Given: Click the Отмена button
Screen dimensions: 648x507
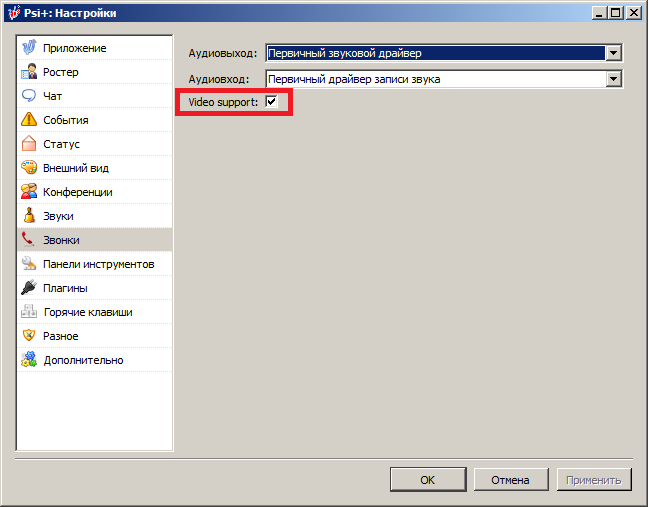Looking at the screenshot, I should pos(510,480).
